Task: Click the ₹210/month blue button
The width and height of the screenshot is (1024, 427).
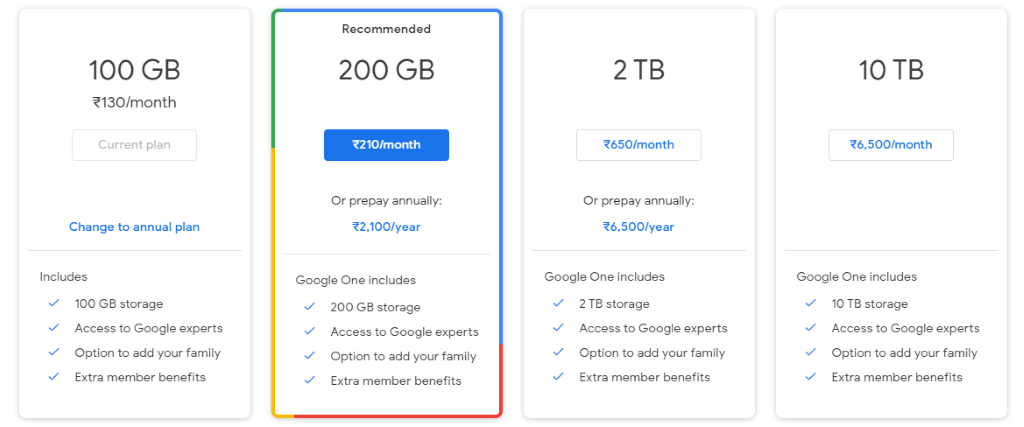Action: (386, 145)
